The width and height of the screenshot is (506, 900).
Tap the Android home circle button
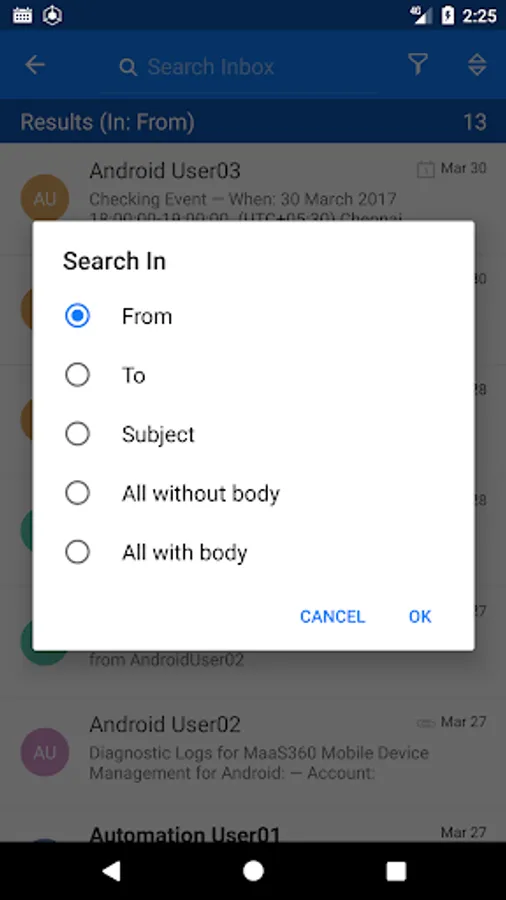click(x=253, y=871)
